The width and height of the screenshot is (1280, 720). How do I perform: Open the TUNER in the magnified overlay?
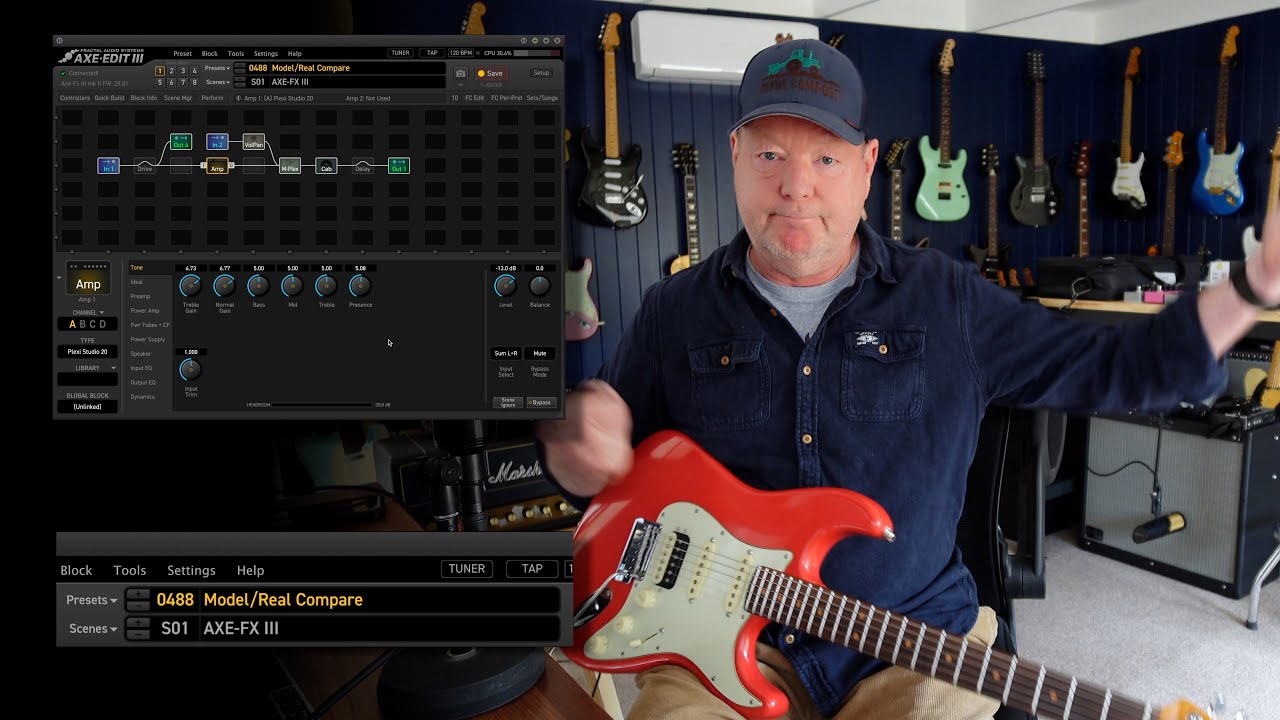467,569
